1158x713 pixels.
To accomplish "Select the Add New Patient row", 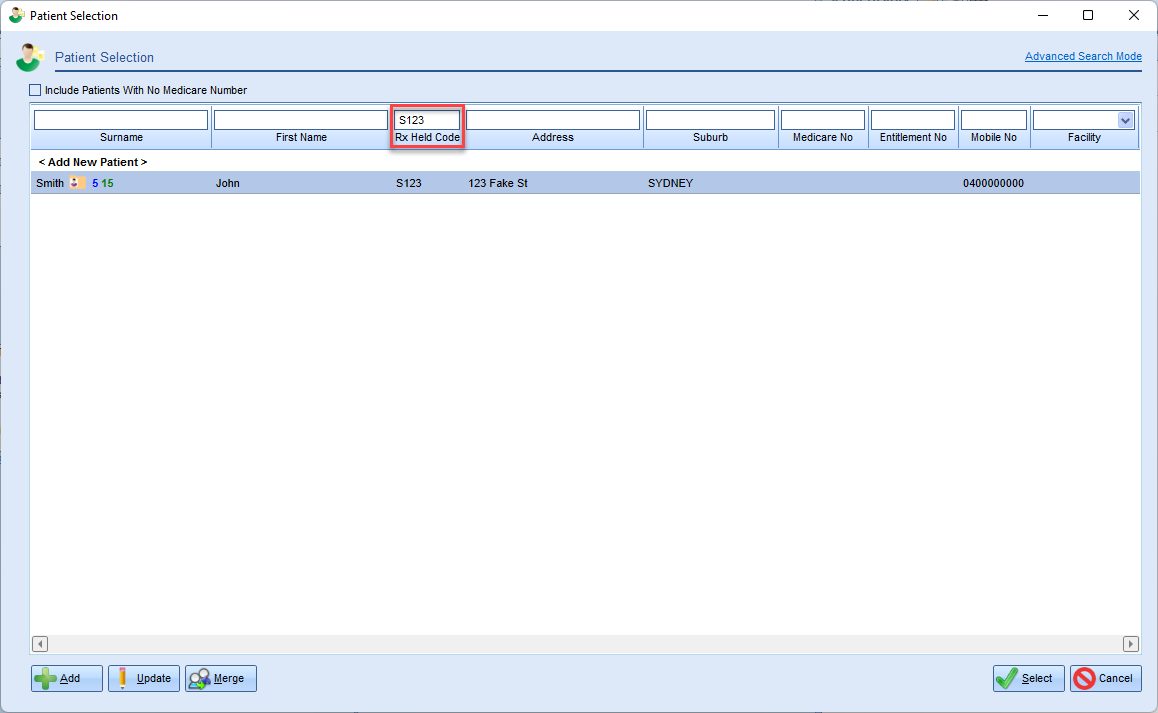I will click(93, 162).
